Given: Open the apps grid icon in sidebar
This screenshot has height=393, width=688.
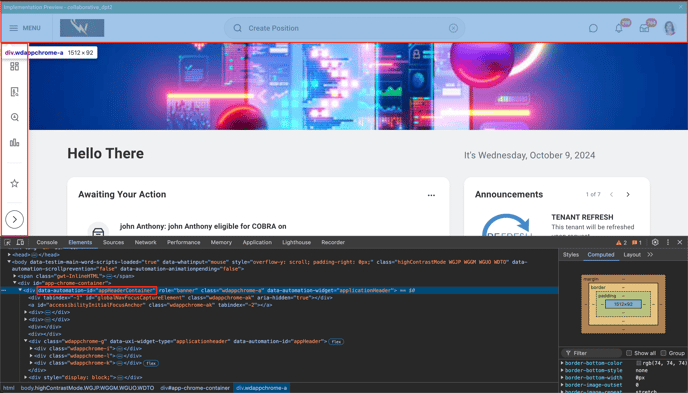Looking at the screenshot, I should (x=14, y=66).
